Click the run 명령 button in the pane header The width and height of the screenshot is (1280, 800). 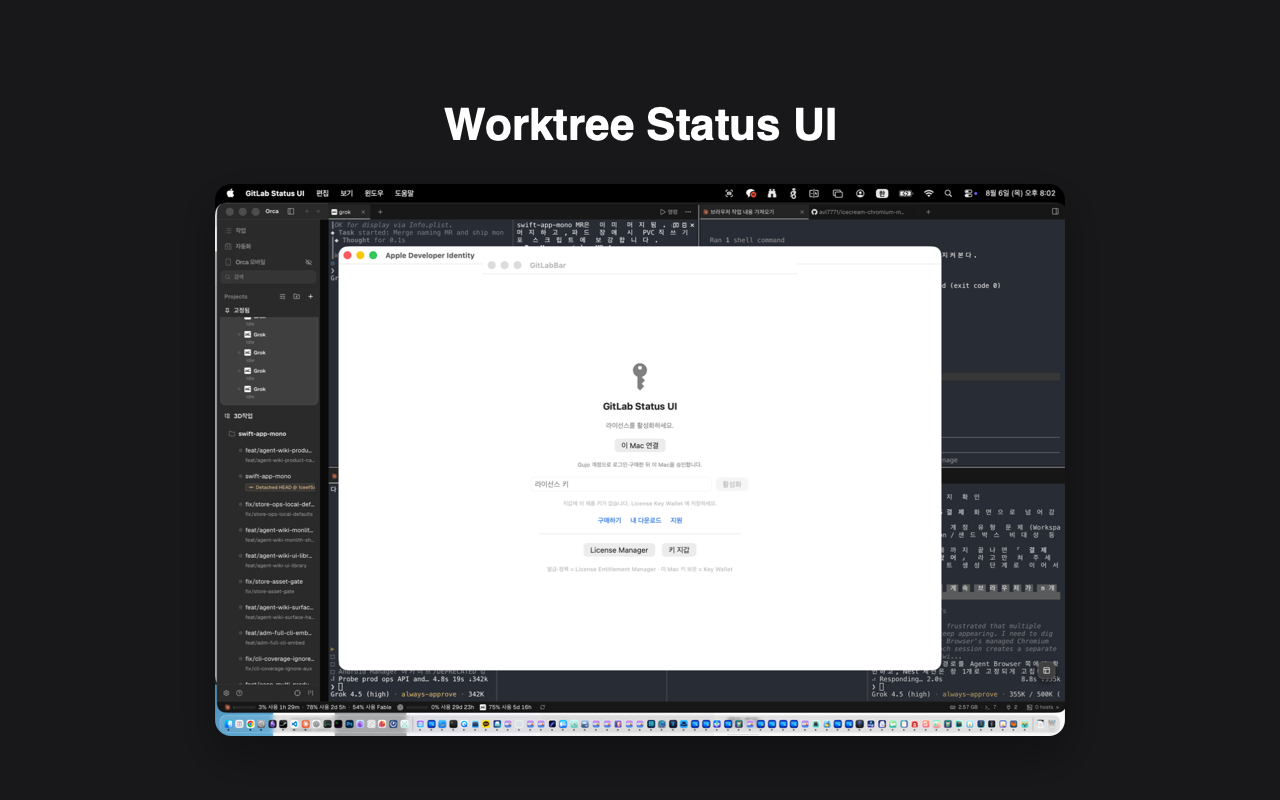click(669, 212)
